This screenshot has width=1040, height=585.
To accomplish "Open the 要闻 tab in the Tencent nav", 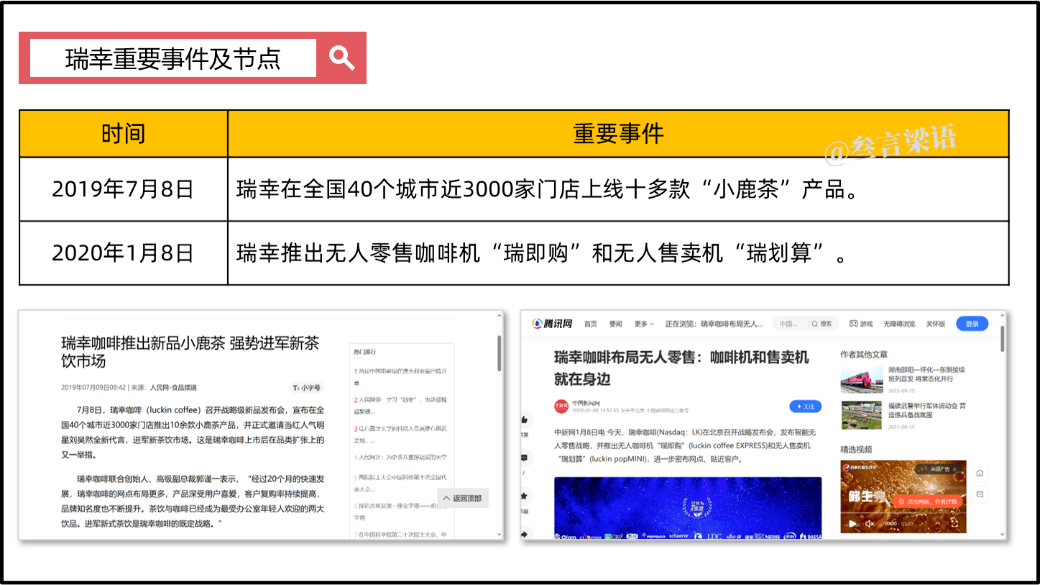I will pyautogui.click(x=616, y=324).
